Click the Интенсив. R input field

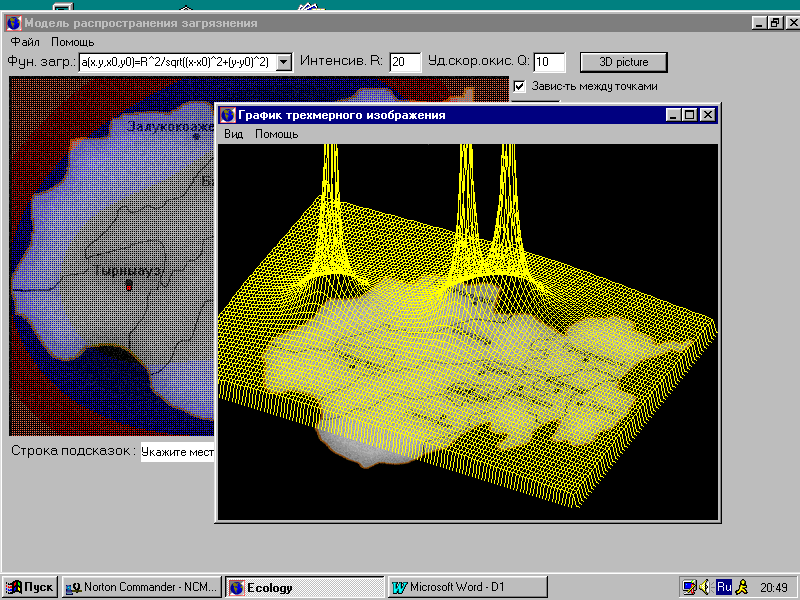coord(405,62)
